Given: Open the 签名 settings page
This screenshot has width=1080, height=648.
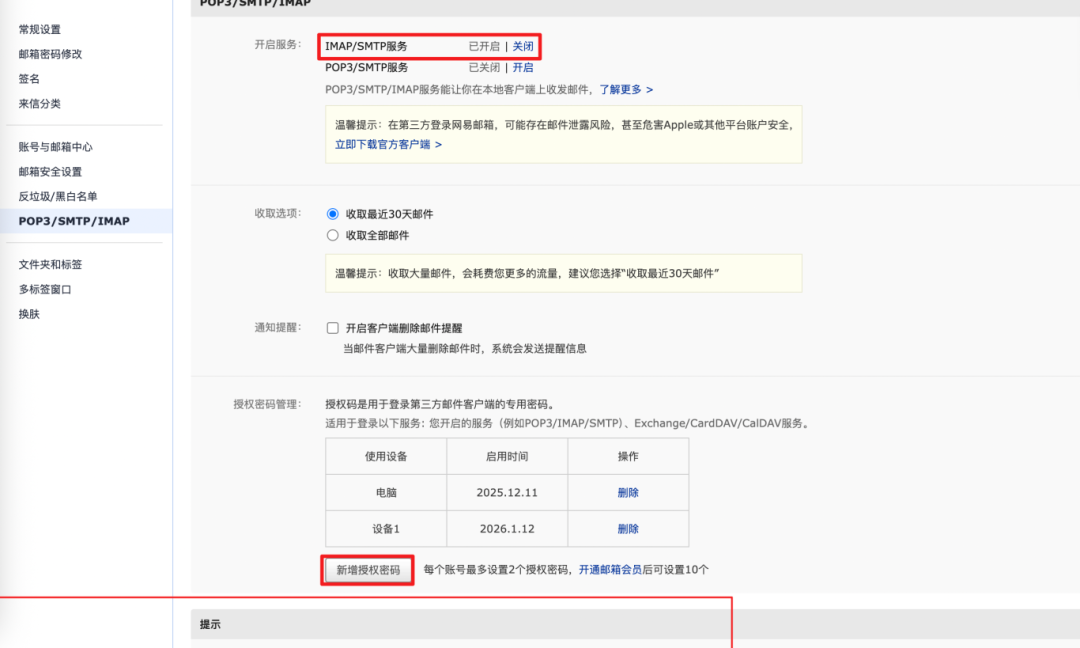Looking at the screenshot, I should pyautogui.click(x=29, y=79).
